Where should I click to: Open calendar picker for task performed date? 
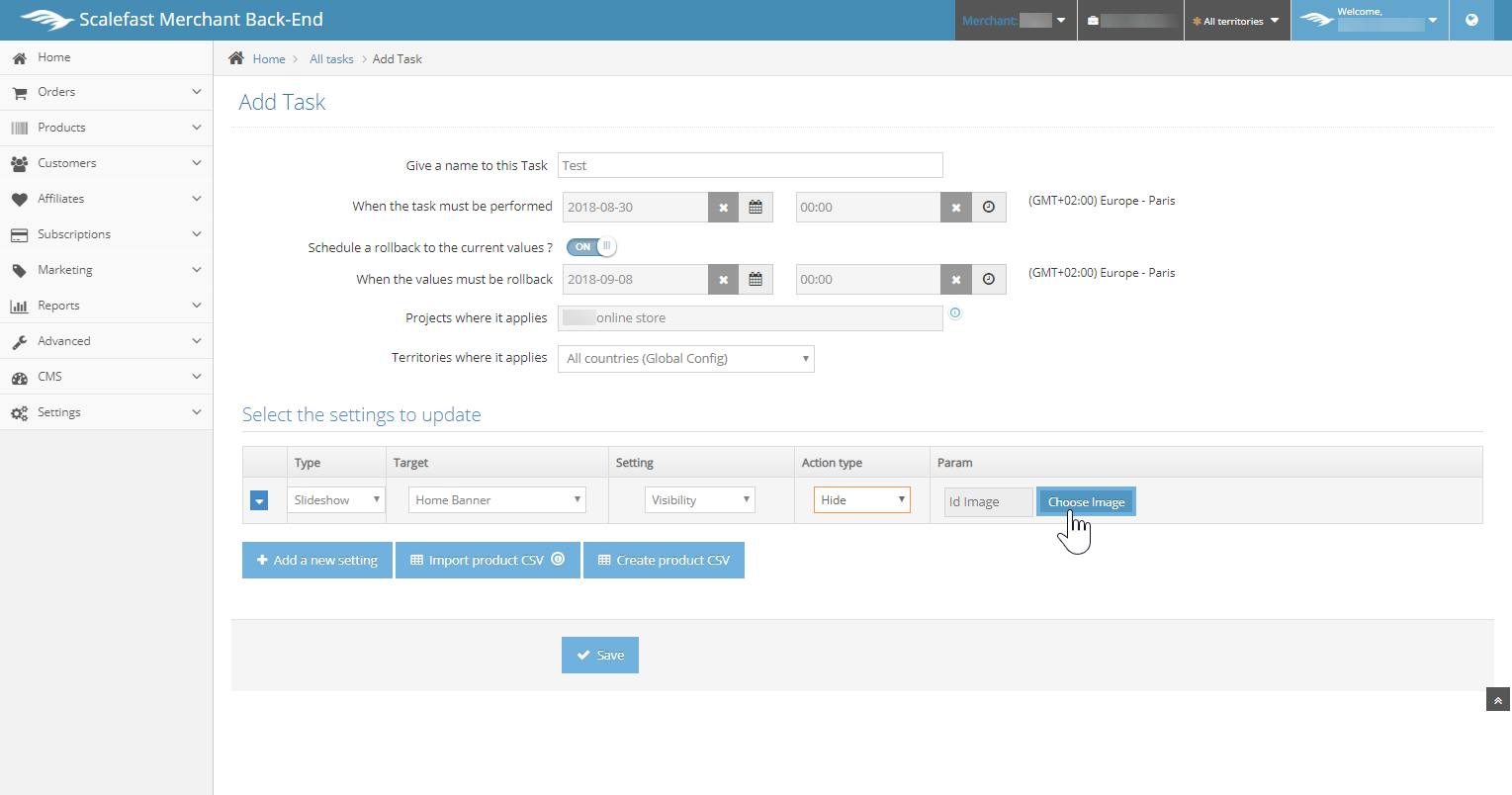tap(756, 208)
